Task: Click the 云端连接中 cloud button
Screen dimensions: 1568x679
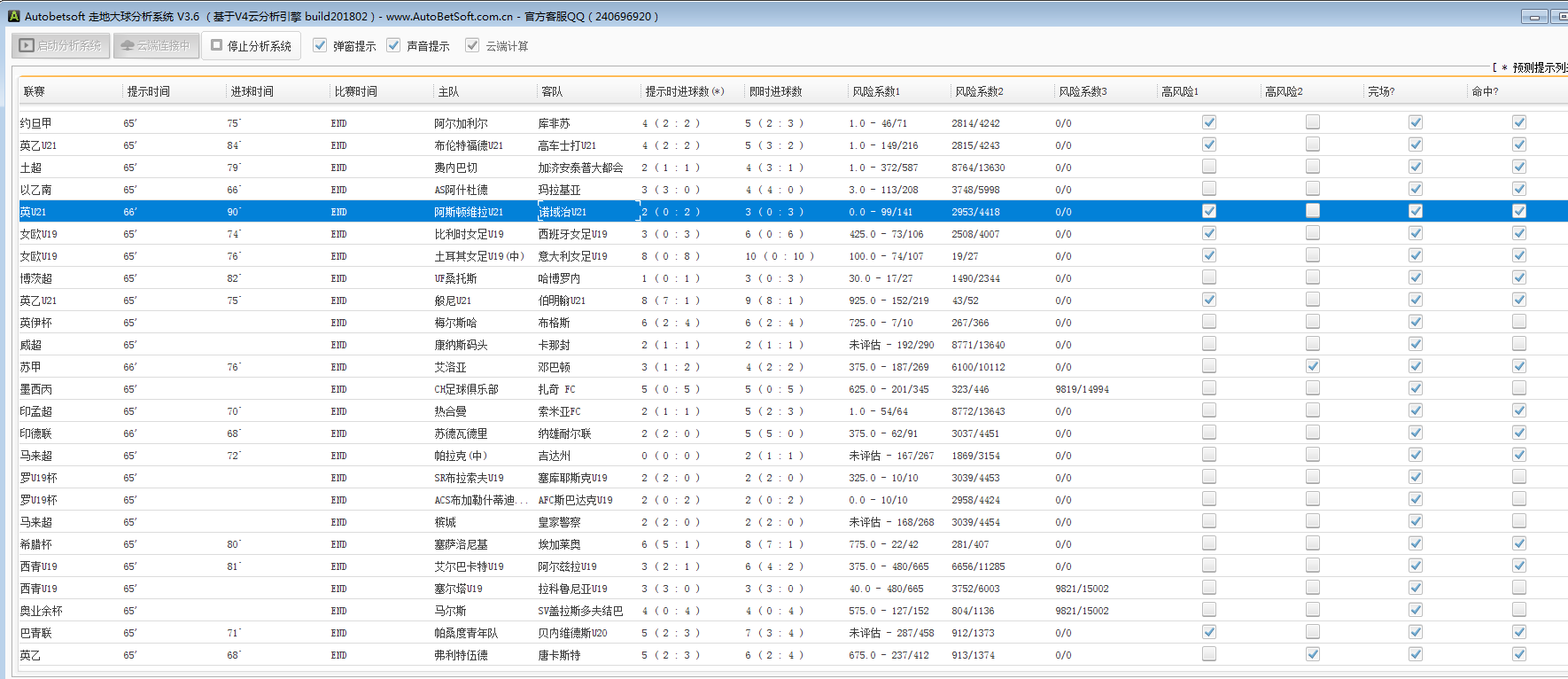Action: (x=155, y=45)
